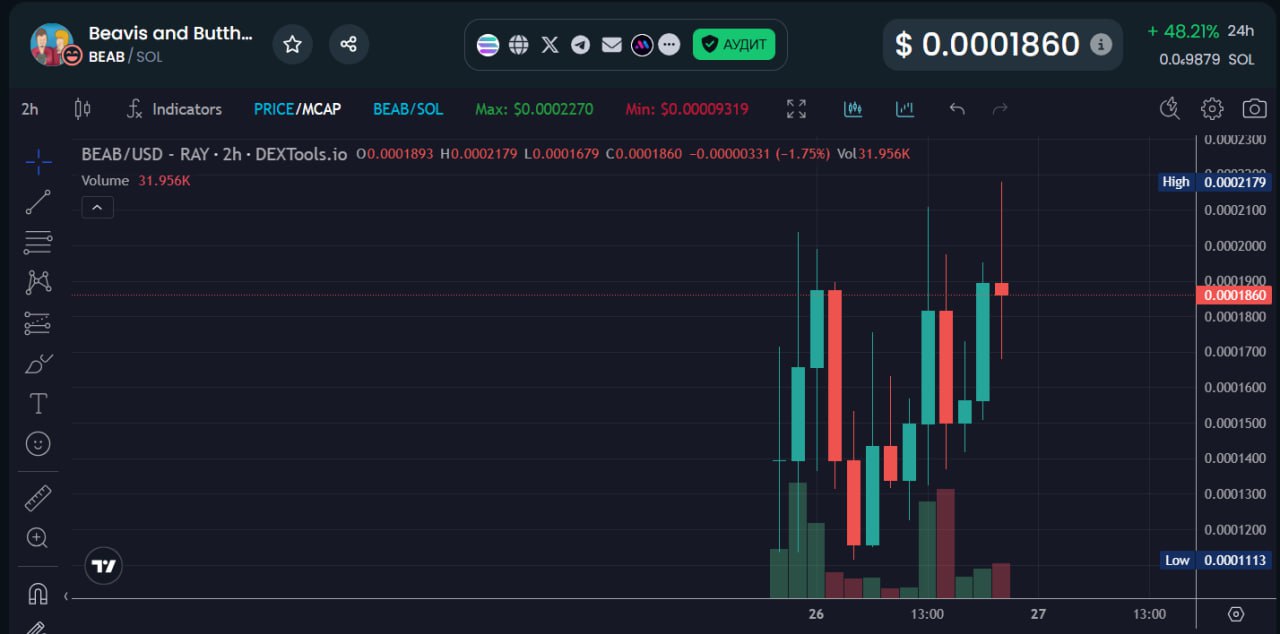
Task: Toggle fullscreen chart view icon
Action: click(x=796, y=109)
